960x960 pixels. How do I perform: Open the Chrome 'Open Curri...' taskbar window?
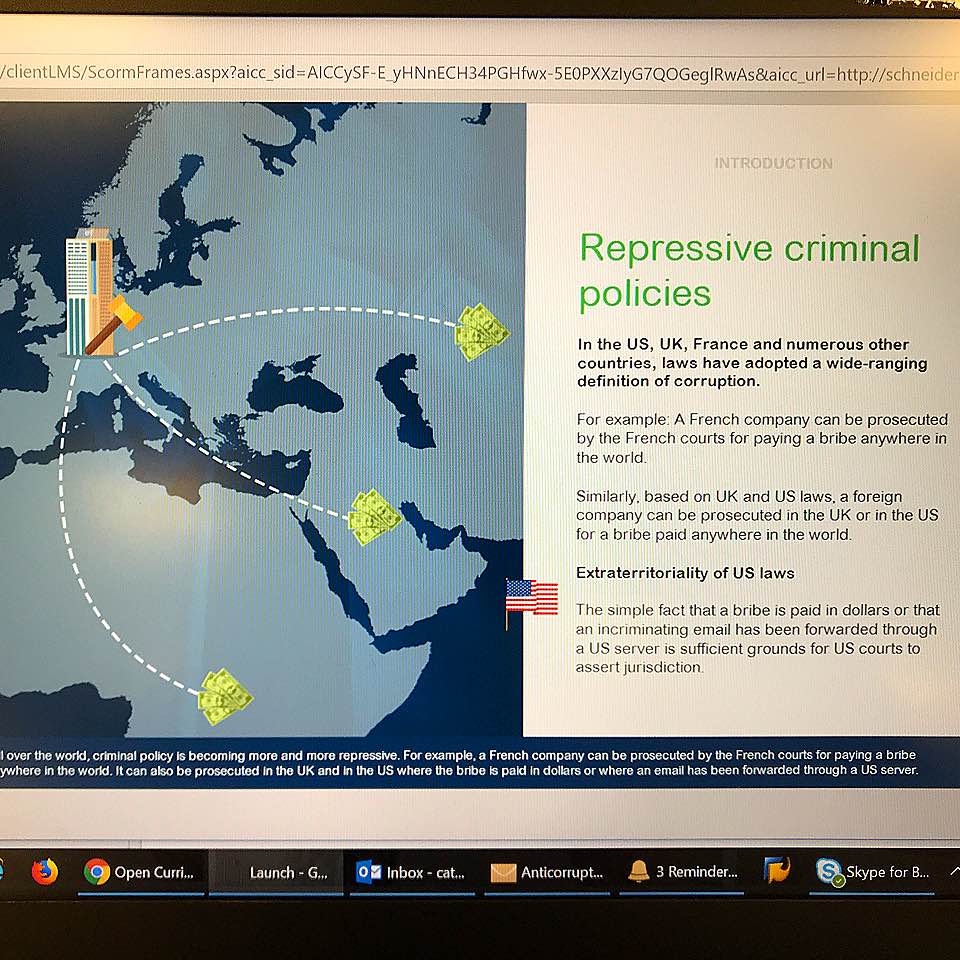141,872
